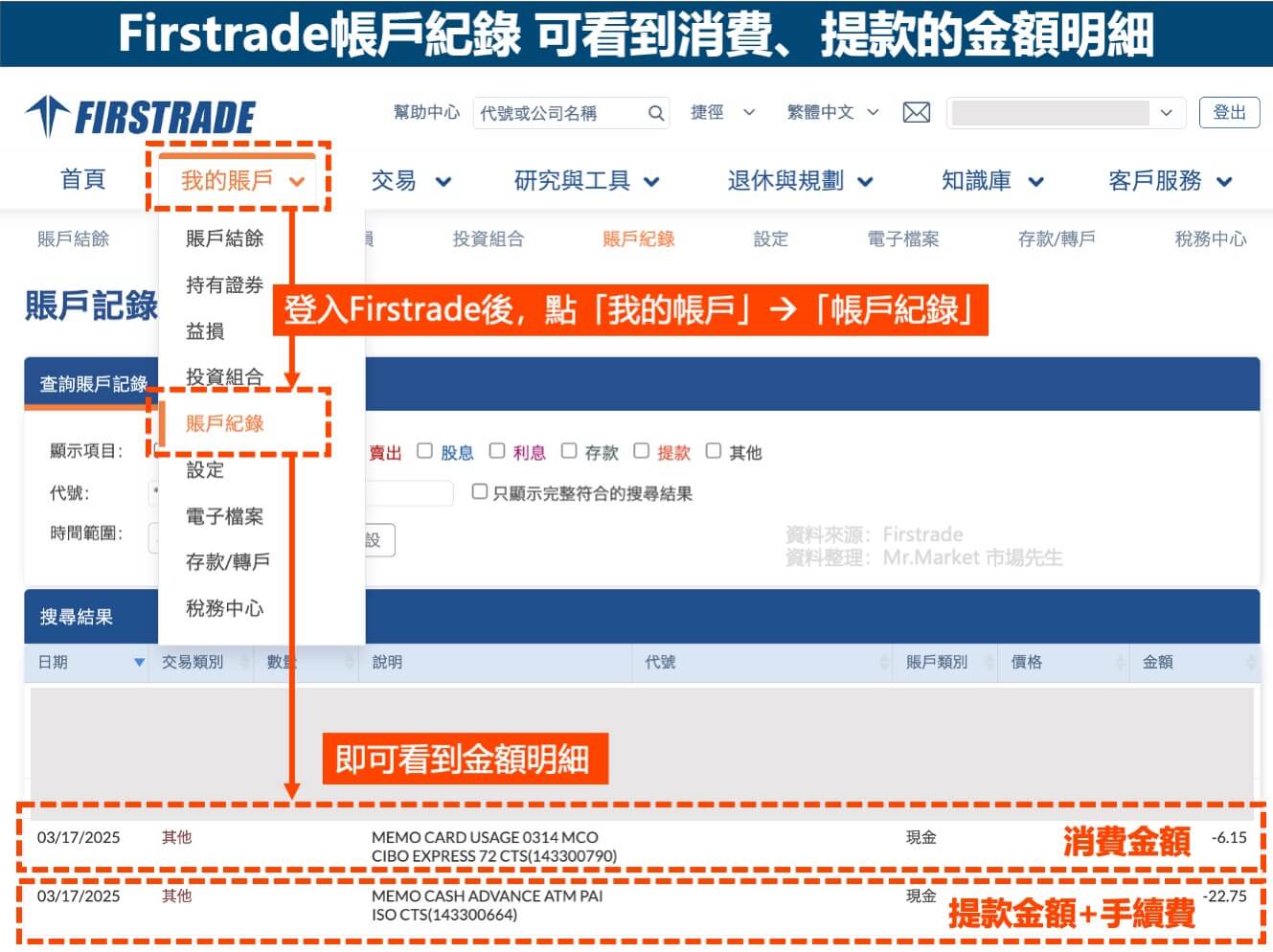Open the mail envelope icon
This screenshot has height=952, width=1273.
point(917,113)
